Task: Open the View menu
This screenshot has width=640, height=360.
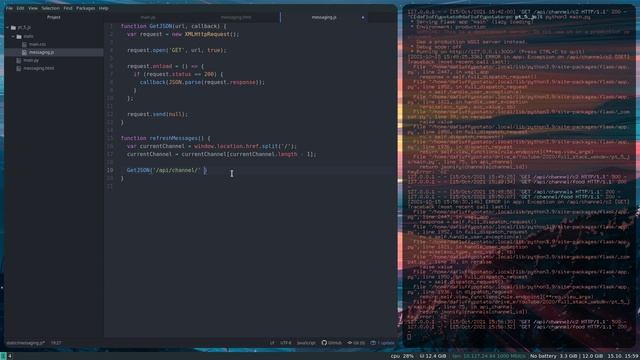Action: (x=33, y=8)
